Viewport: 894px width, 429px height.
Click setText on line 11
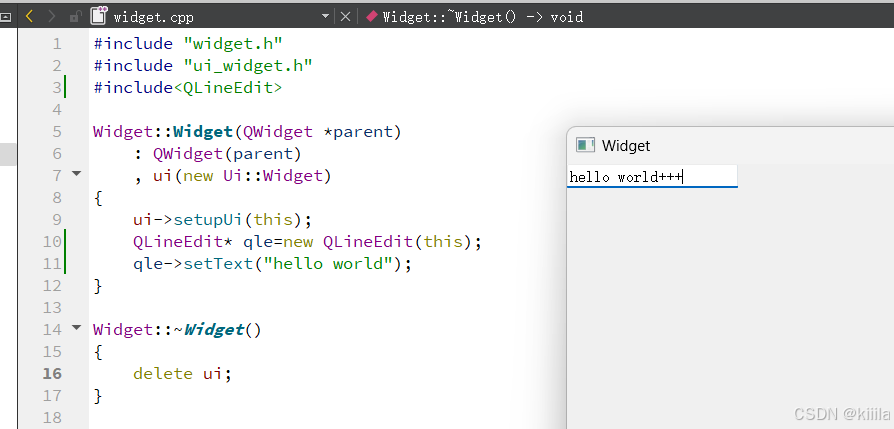click(218, 264)
